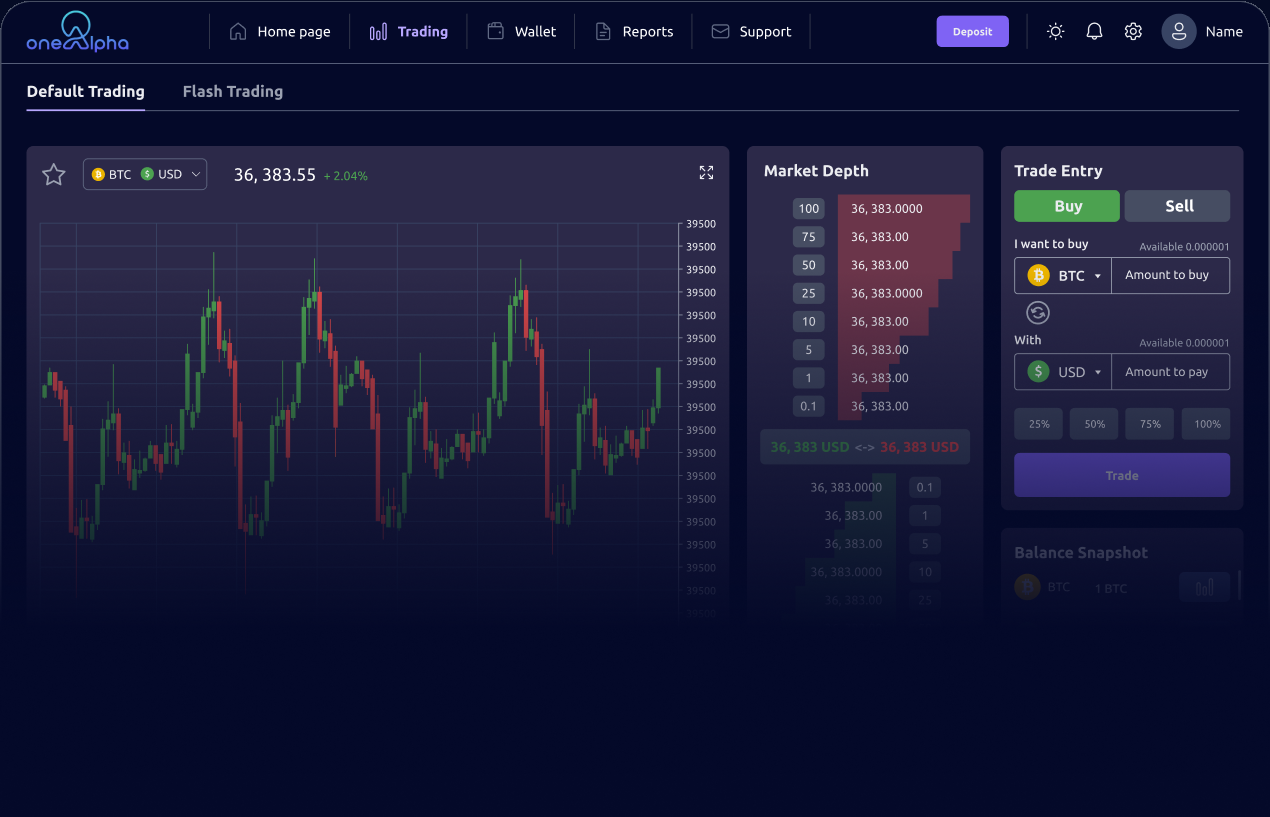Click the oneAlpha logo

pyautogui.click(x=77, y=32)
